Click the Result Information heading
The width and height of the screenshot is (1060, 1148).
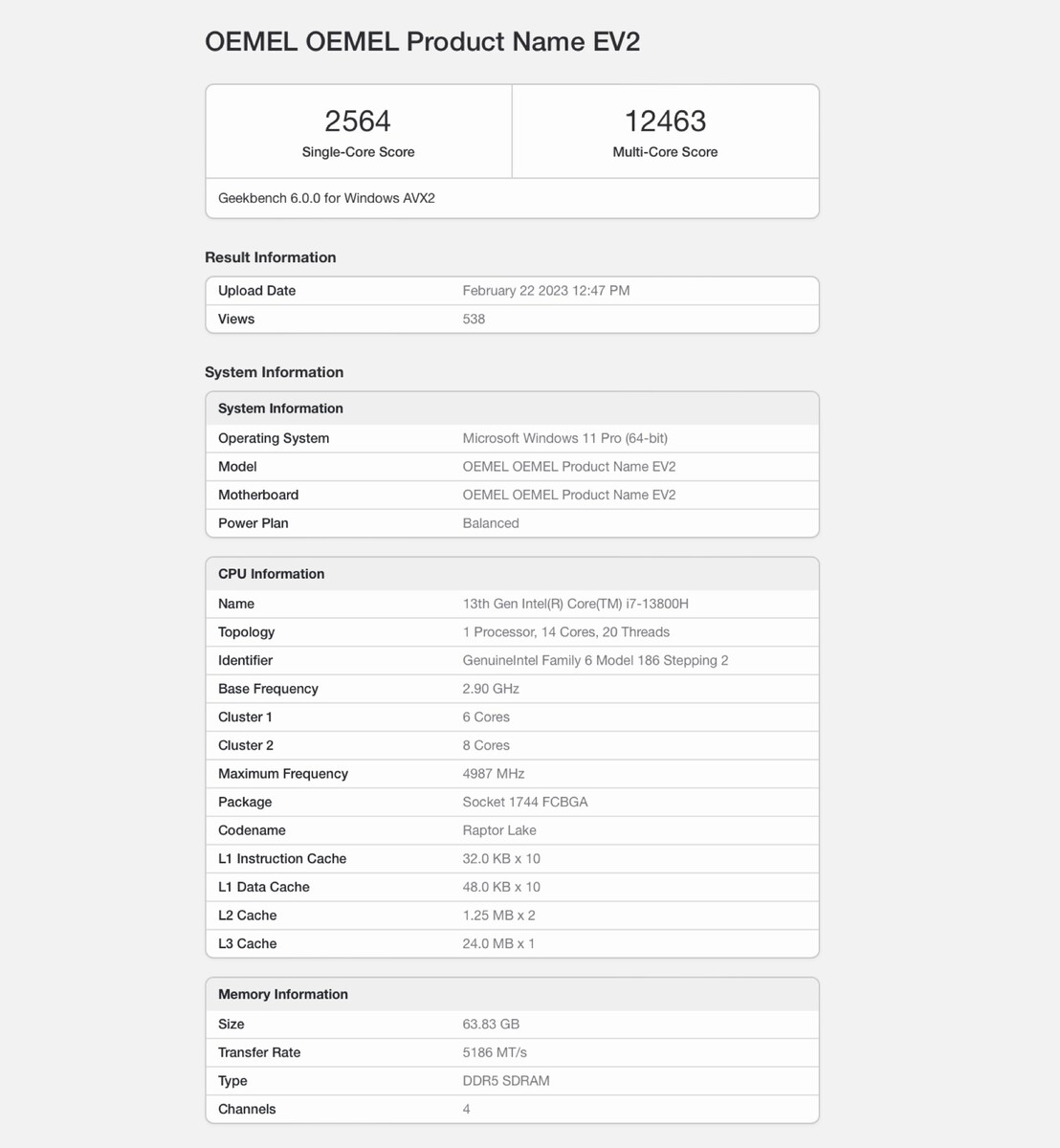(x=270, y=257)
